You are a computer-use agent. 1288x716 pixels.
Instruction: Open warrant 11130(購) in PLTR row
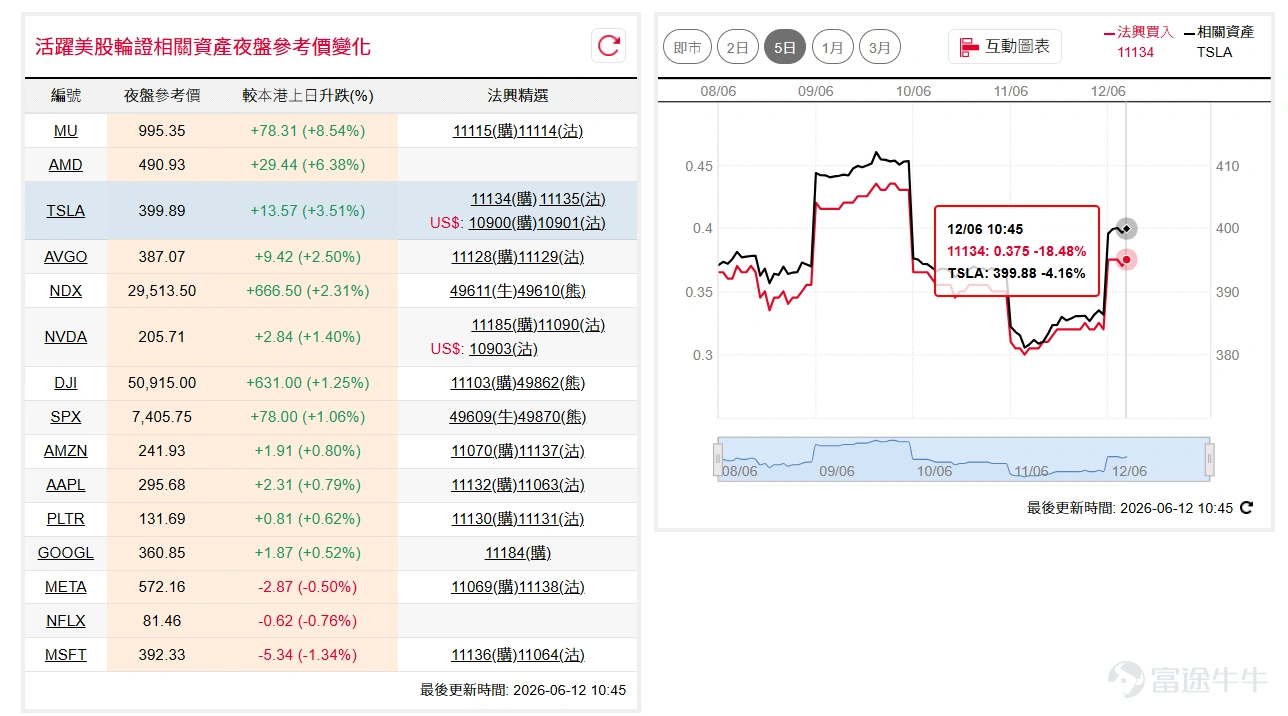tap(484, 519)
